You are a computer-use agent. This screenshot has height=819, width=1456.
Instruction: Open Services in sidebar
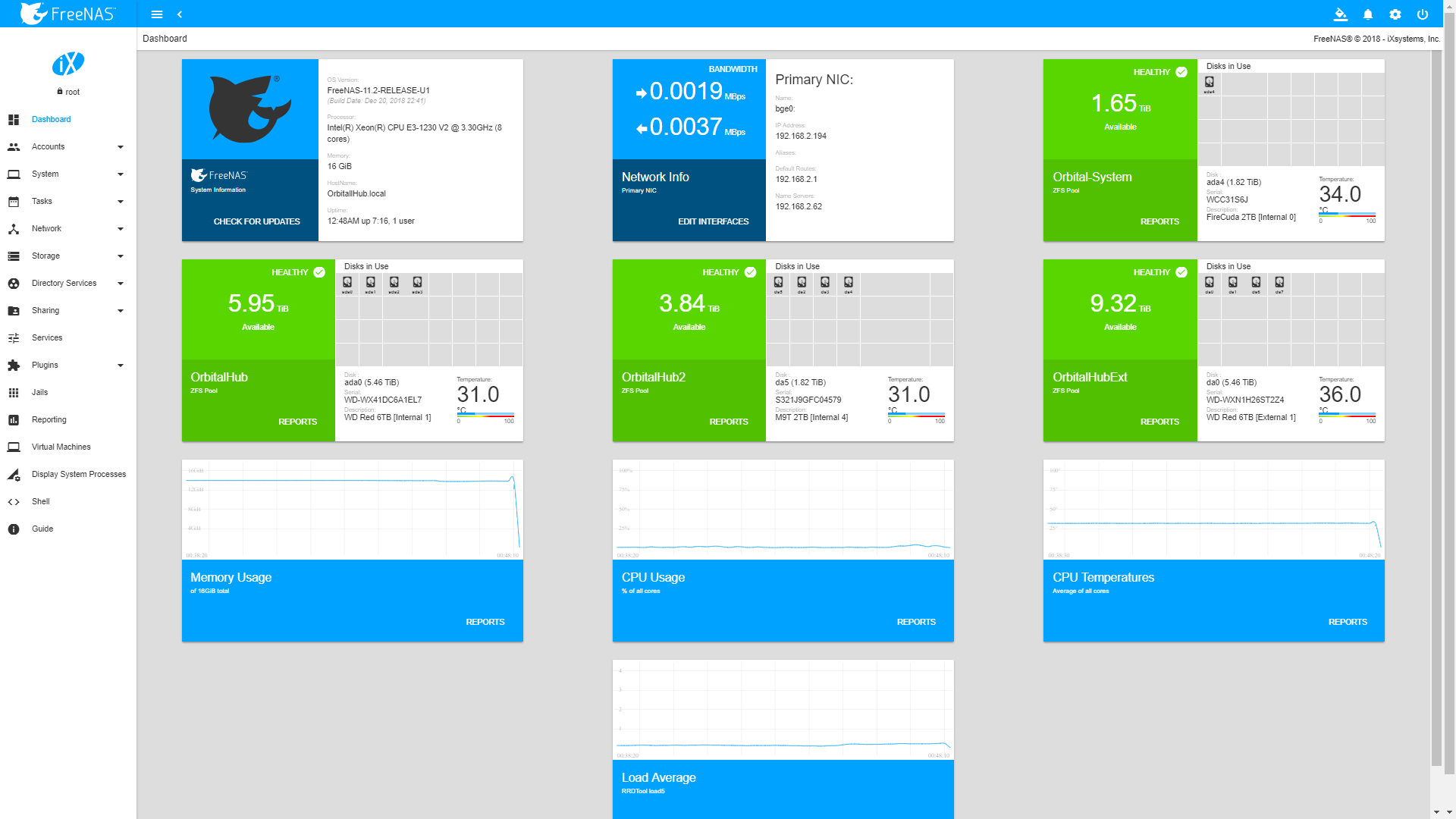point(68,338)
